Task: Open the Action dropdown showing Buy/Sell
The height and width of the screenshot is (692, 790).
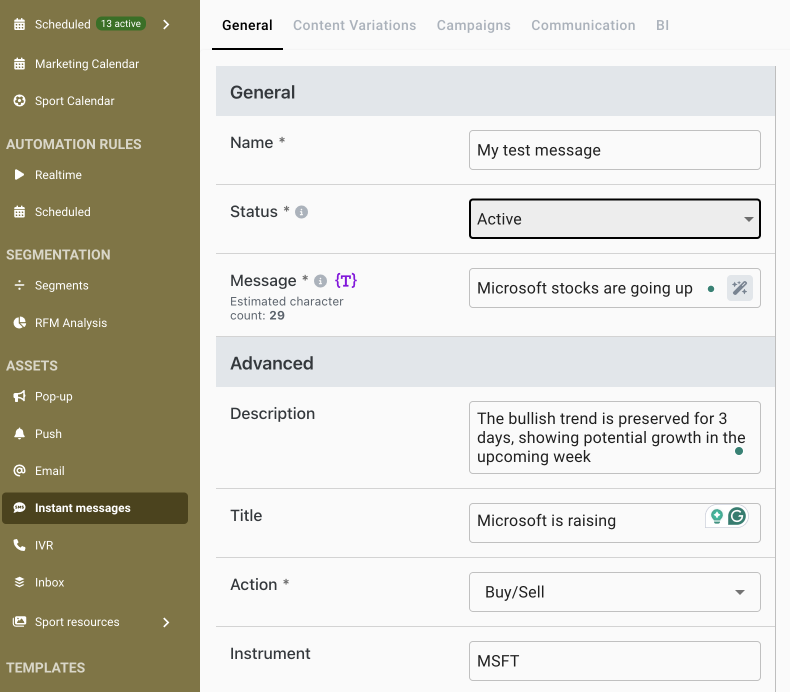Action: point(614,592)
